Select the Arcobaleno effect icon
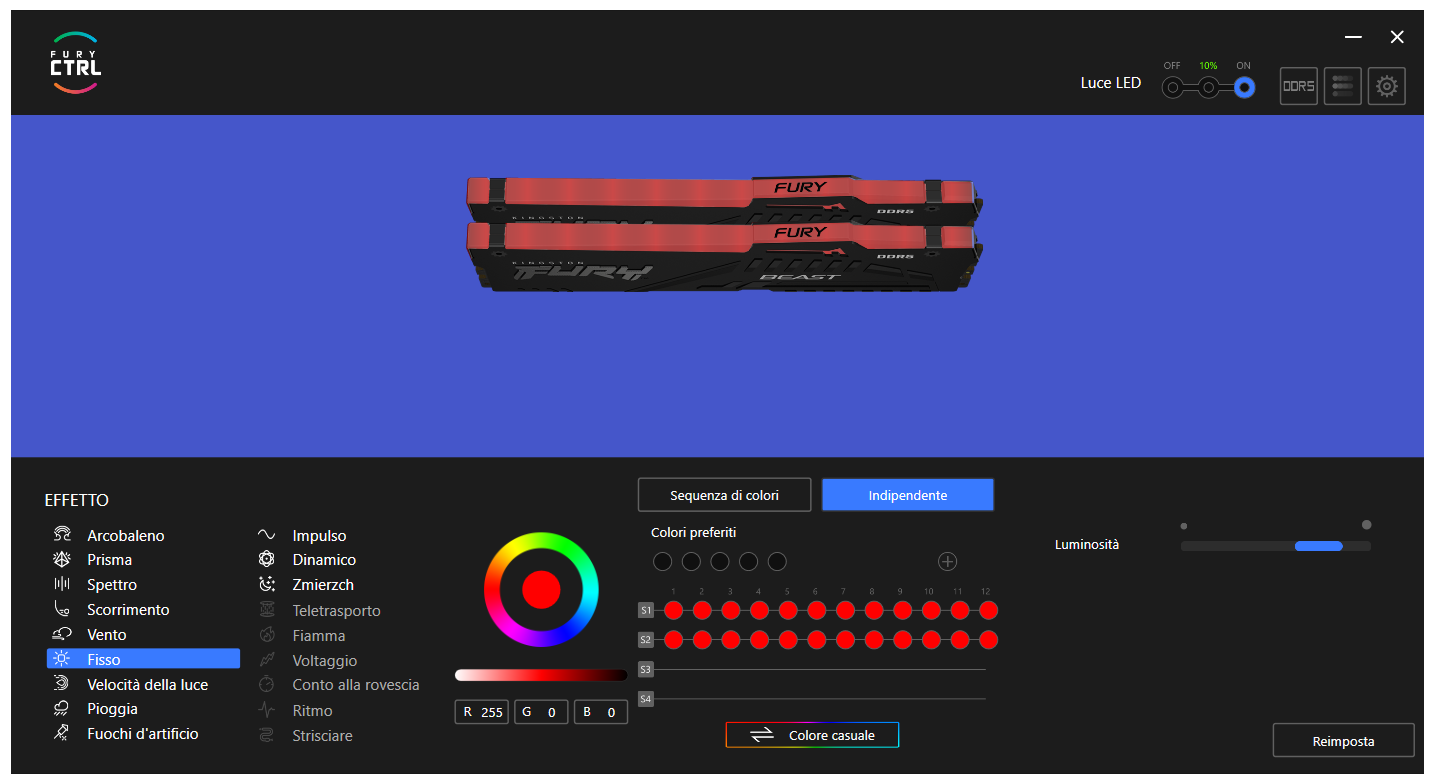1432x776 pixels. coord(62,535)
